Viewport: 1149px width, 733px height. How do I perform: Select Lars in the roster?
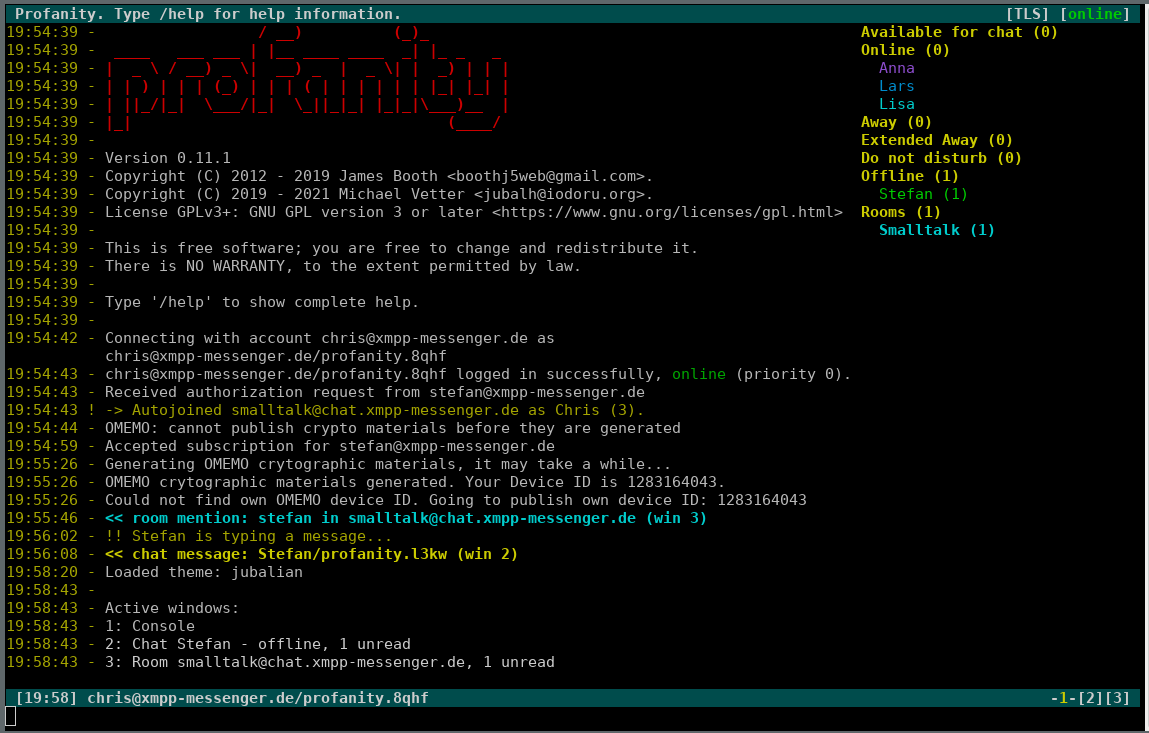pyautogui.click(x=896, y=86)
